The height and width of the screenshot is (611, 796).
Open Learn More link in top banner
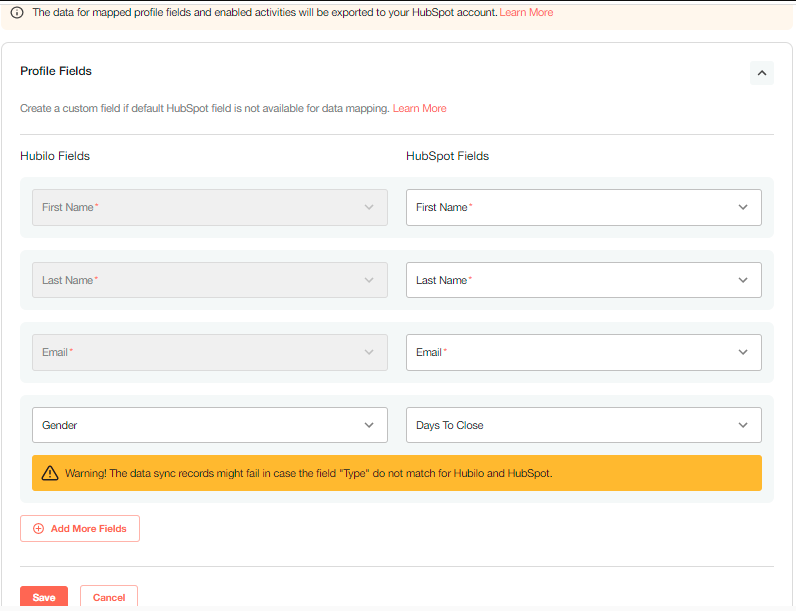pos(526,13)
